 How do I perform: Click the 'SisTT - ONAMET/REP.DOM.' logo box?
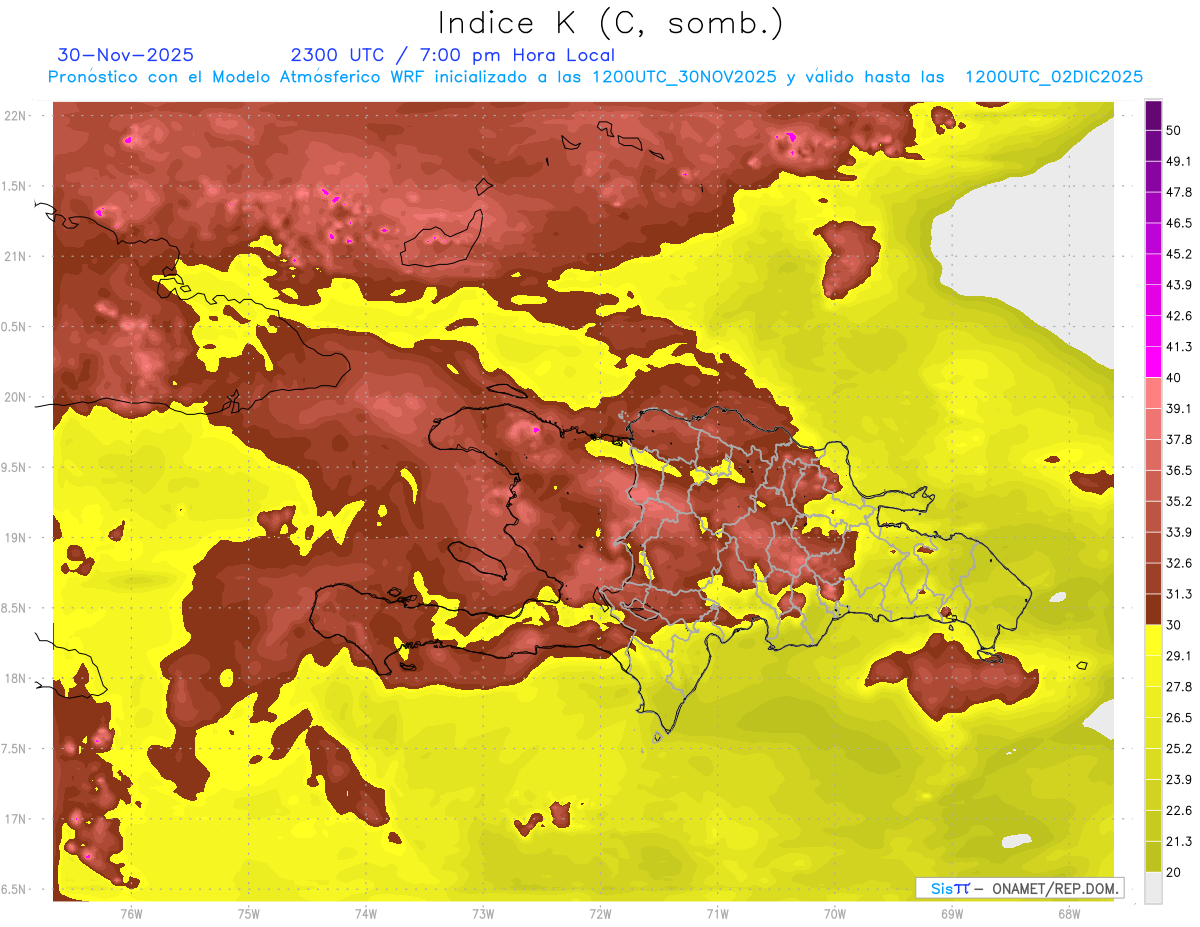tap(1020, 888)
